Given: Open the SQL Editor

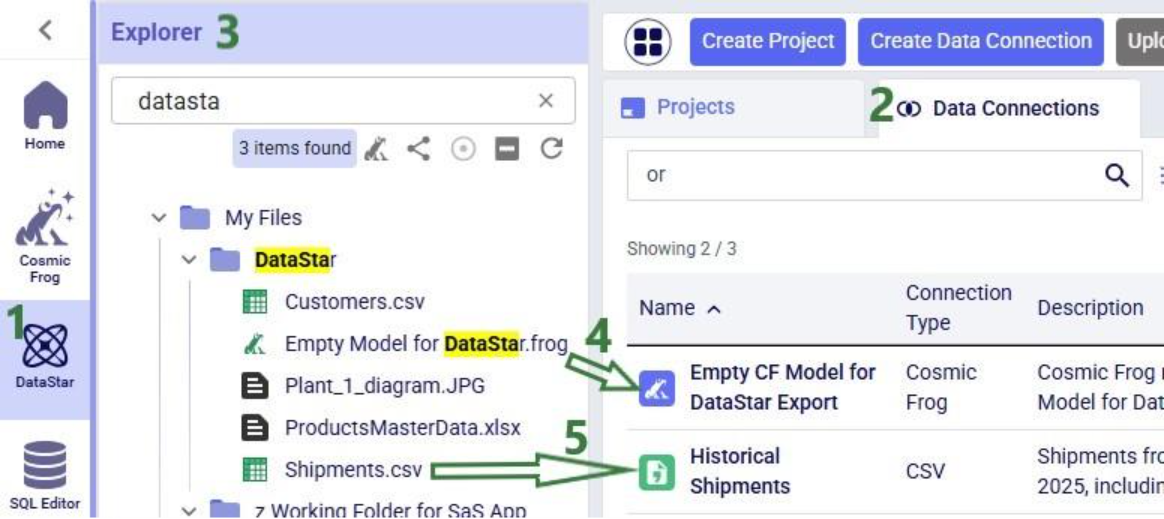Looking at the screenshot, I should [x=45, y=475].
